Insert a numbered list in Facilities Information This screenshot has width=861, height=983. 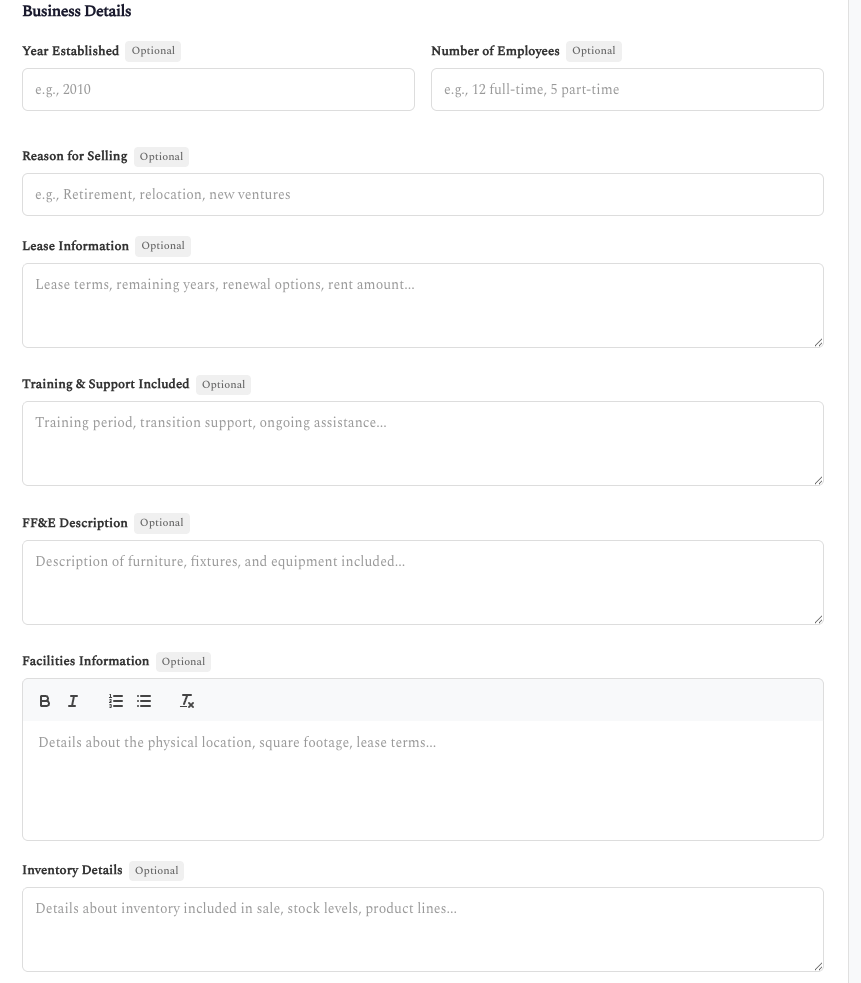(116, 701)
